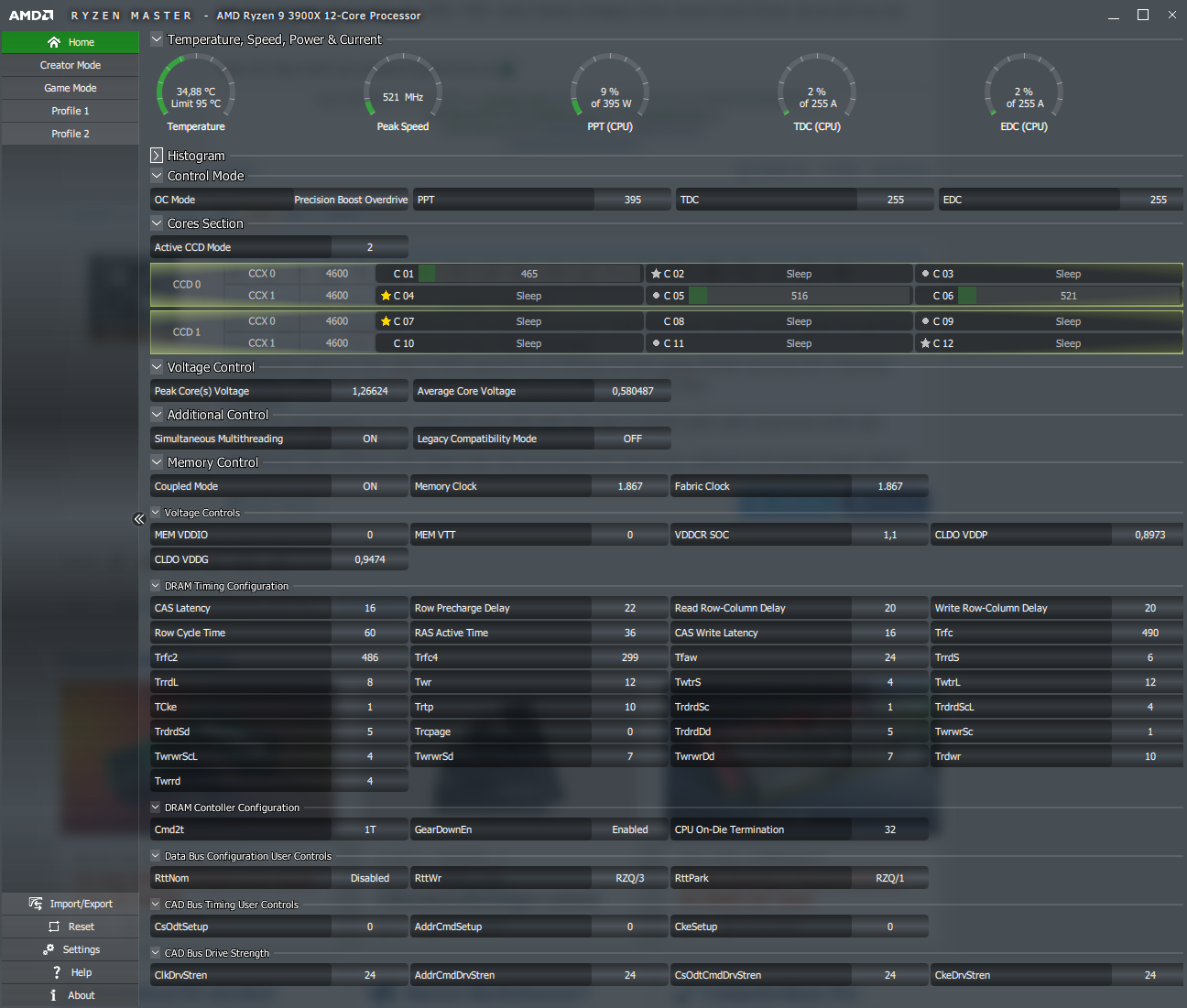Collapse the Additional Control section
Screen dimensions: 1187x1008
(157, 415)
